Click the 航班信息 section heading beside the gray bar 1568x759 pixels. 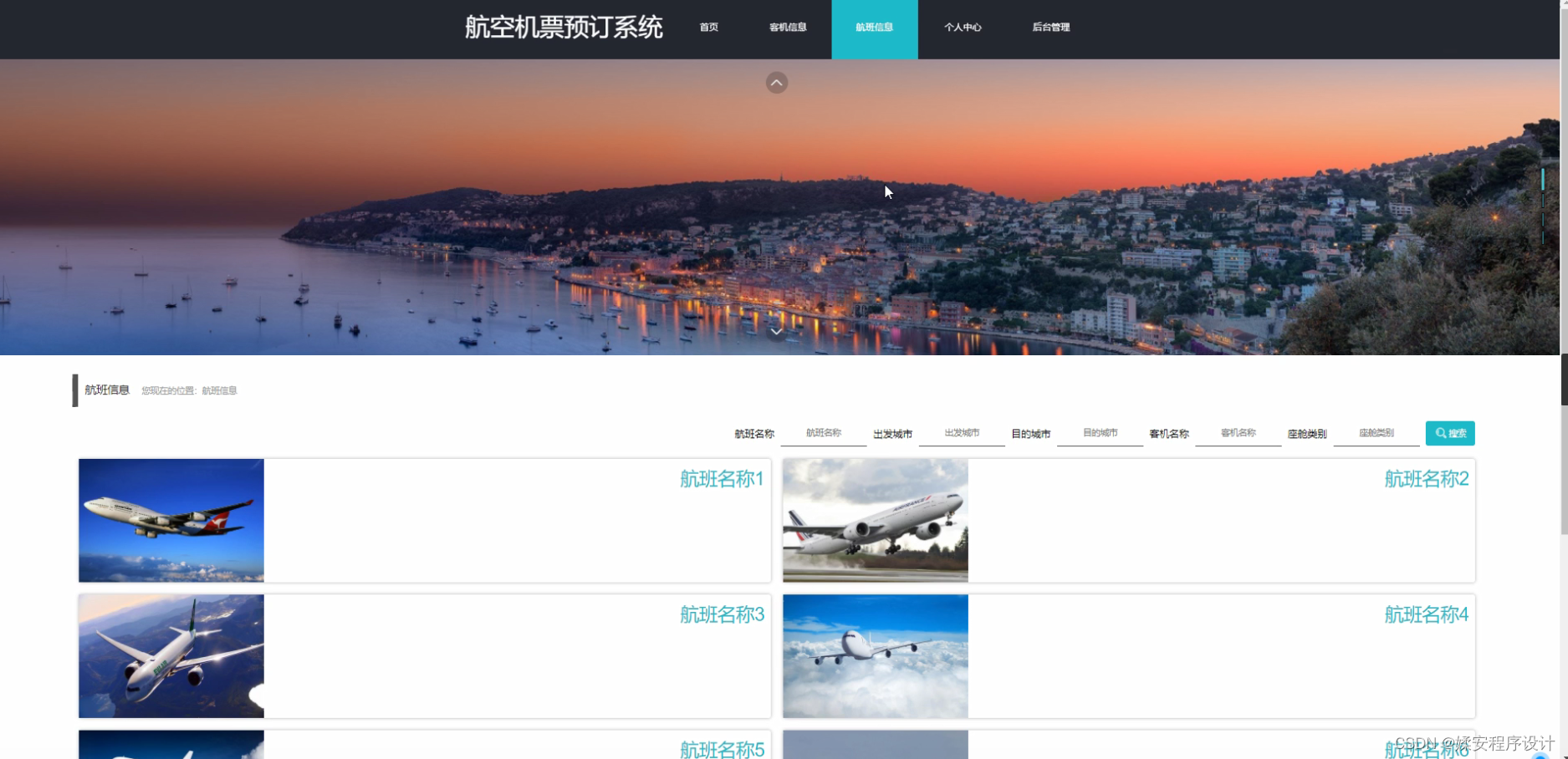107,390
